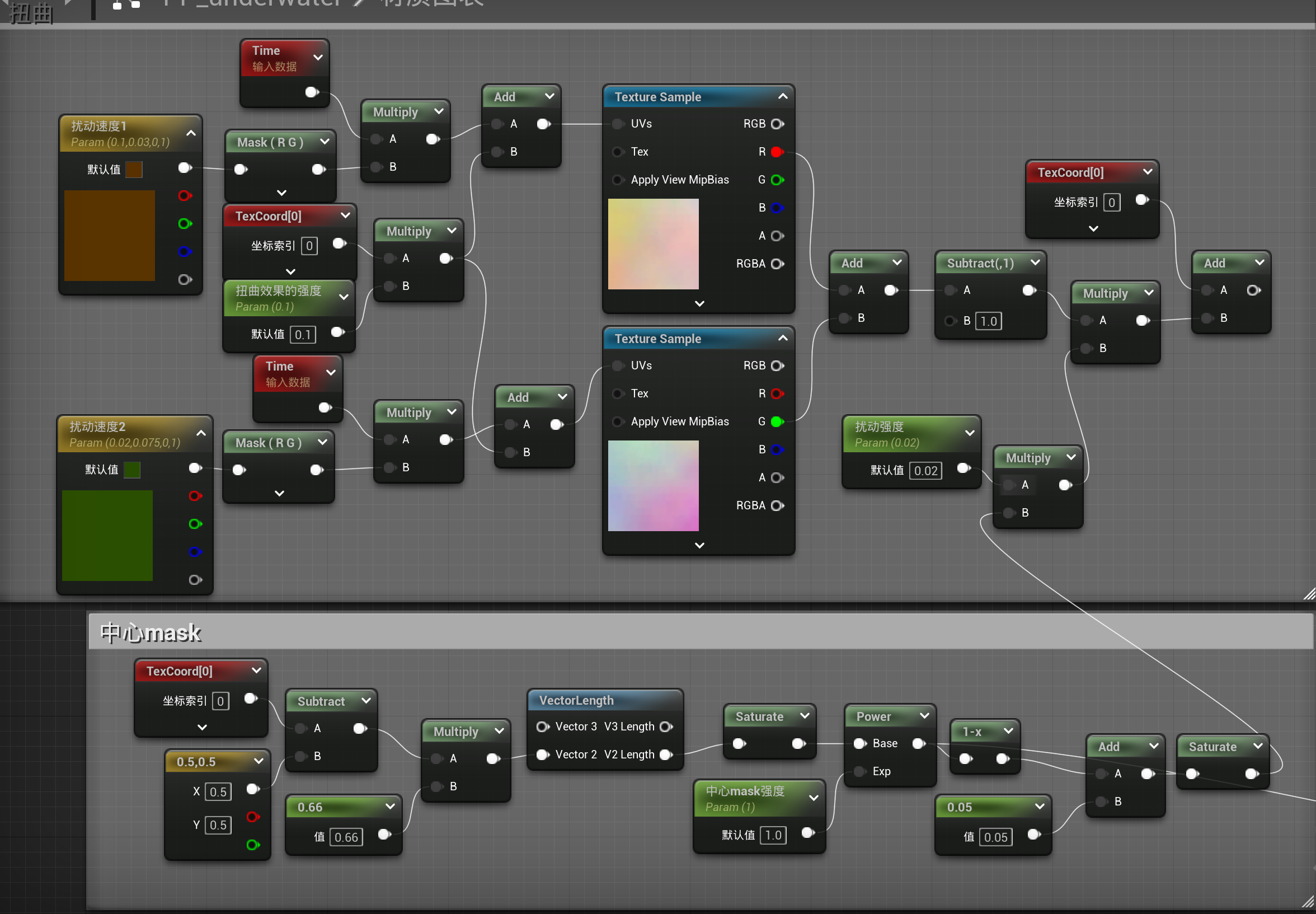The image size is (1316, 914).
Task: Select the VectorLength node title
Action: tap(576, 700)
